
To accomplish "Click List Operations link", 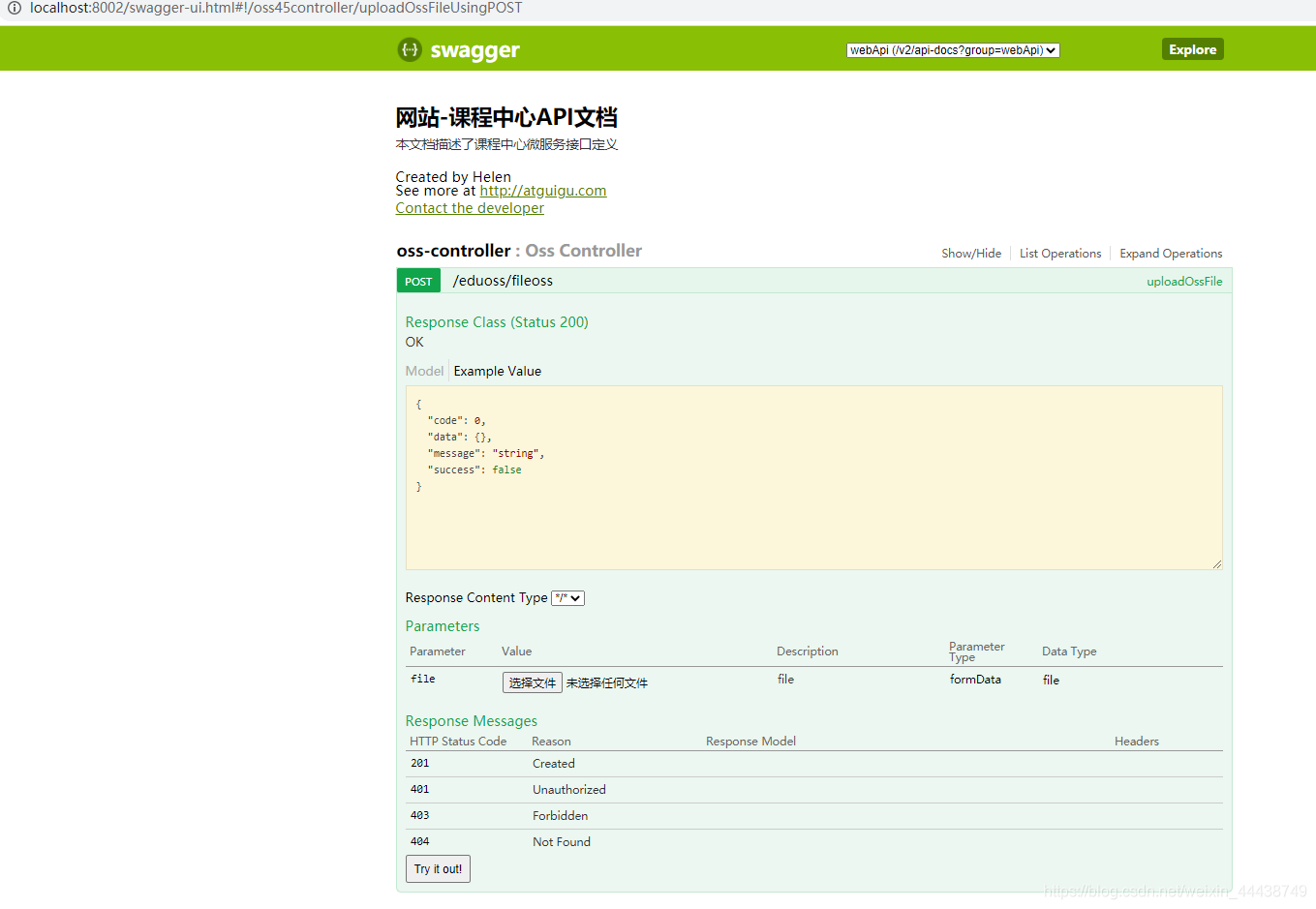I will click(x=1060, y=254).
